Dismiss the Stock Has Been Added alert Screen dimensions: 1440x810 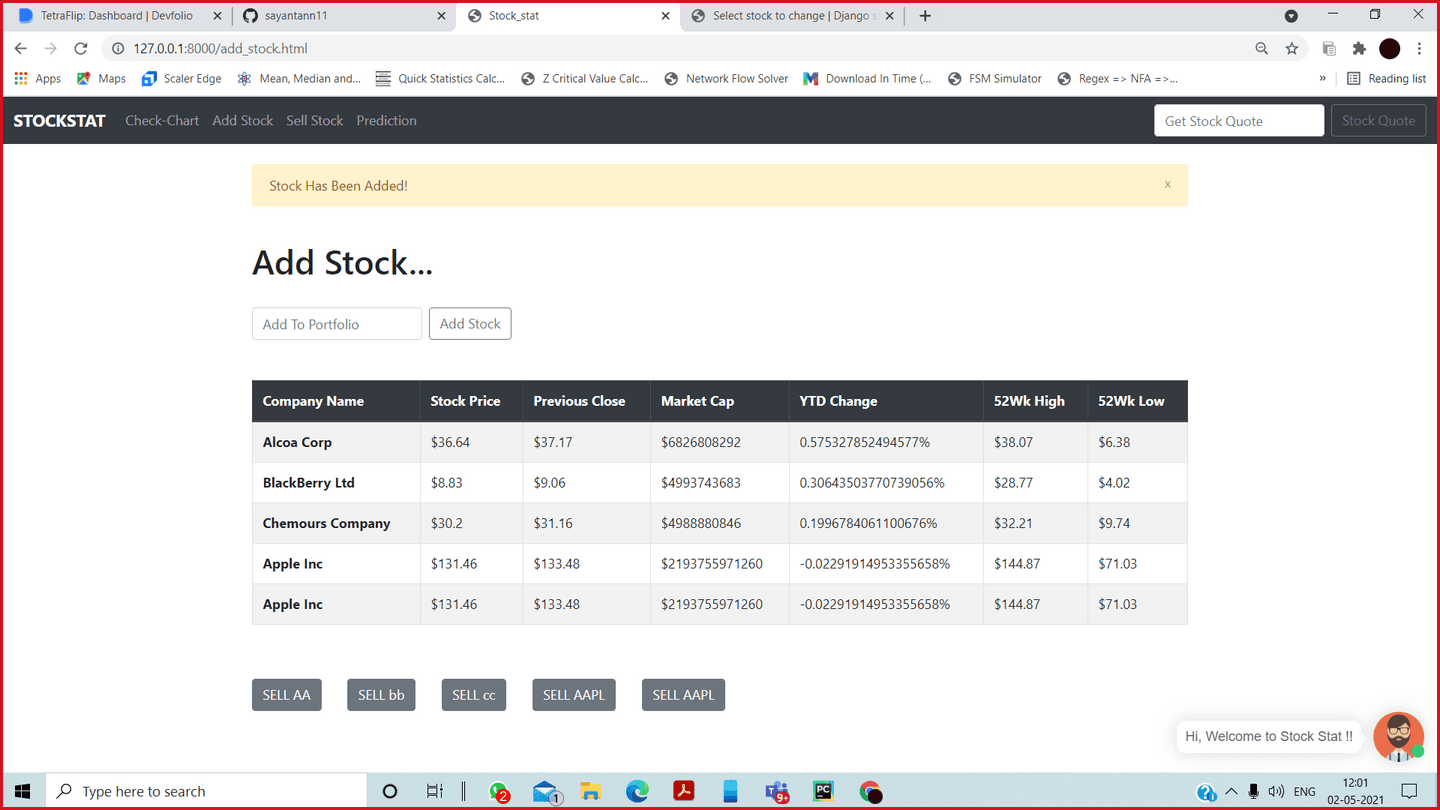(x=1167, y=185)
